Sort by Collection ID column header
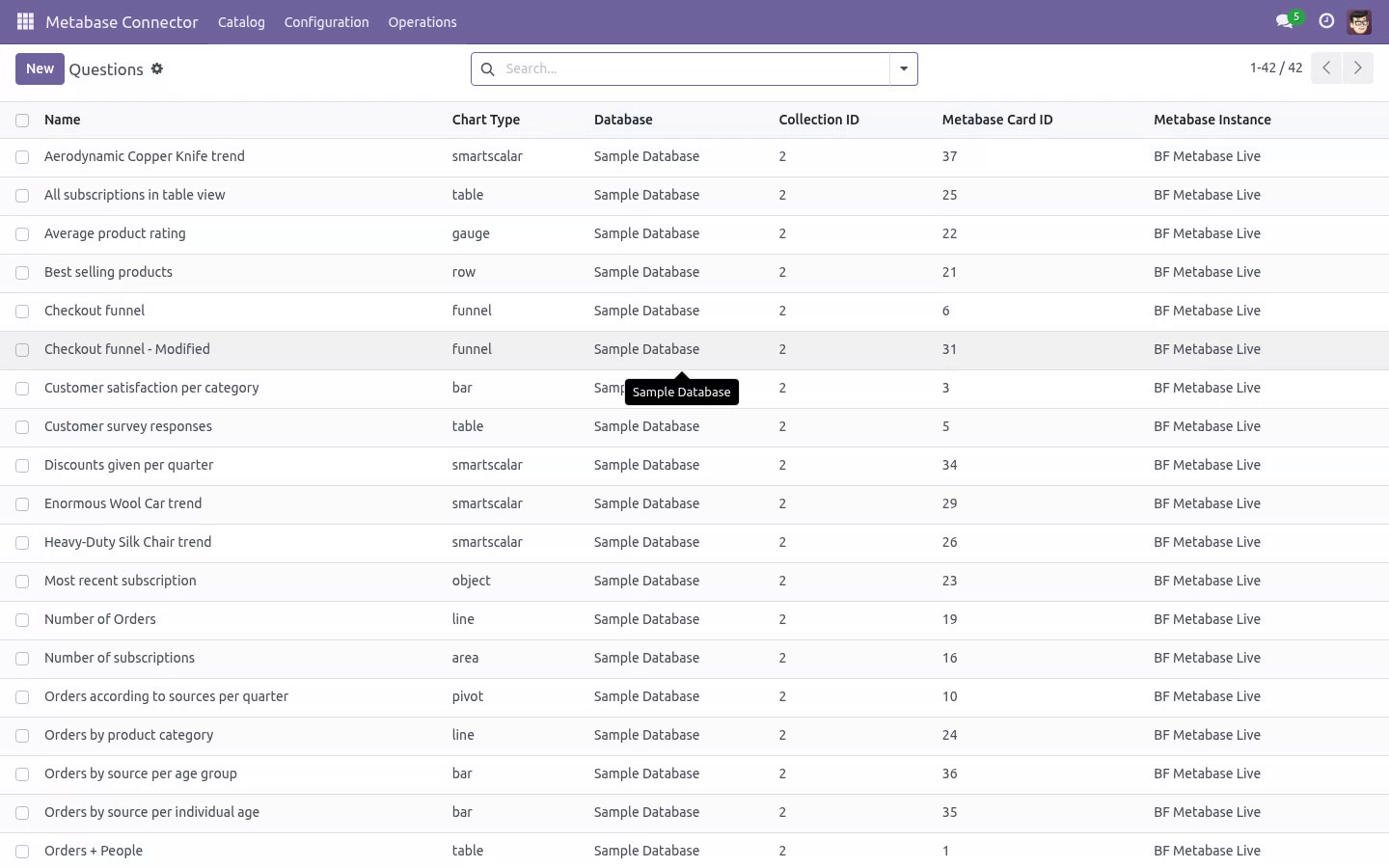The image size is (1389, 868). point(819,120)
